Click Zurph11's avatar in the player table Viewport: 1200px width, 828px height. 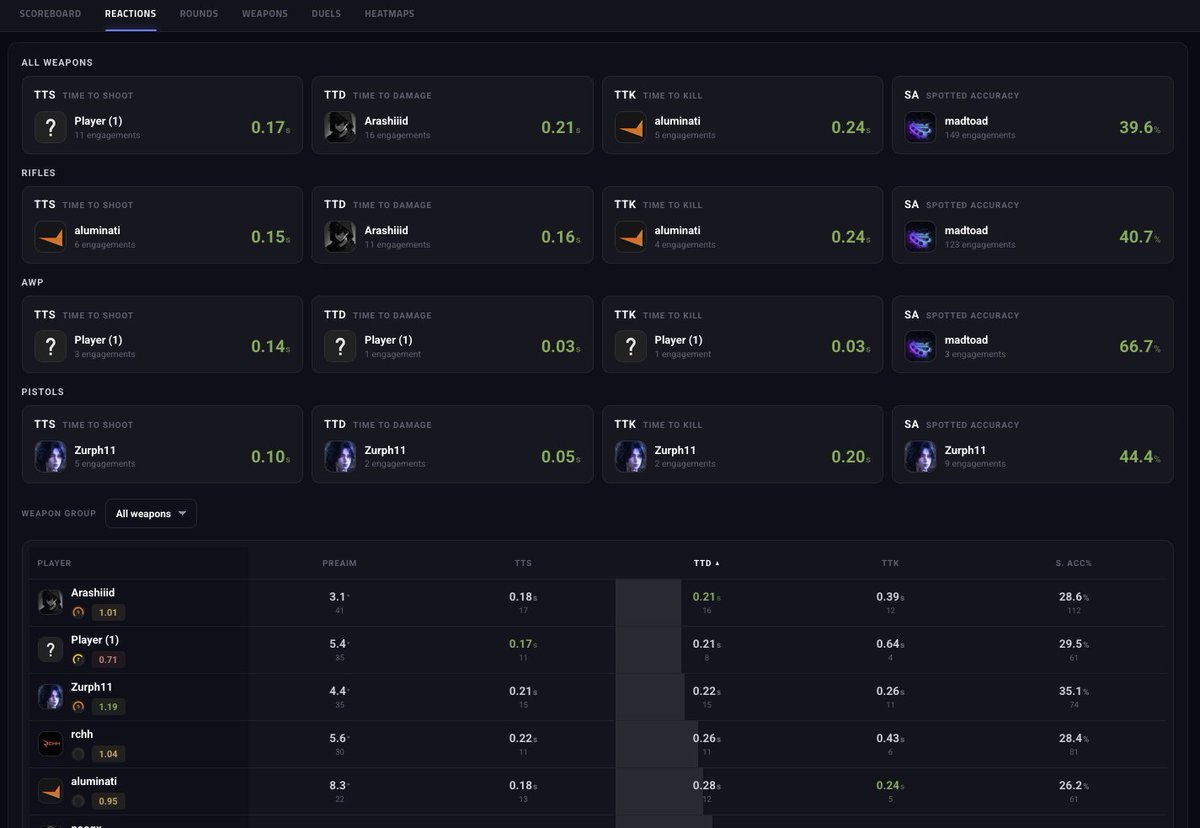click(x=50, y=696)
